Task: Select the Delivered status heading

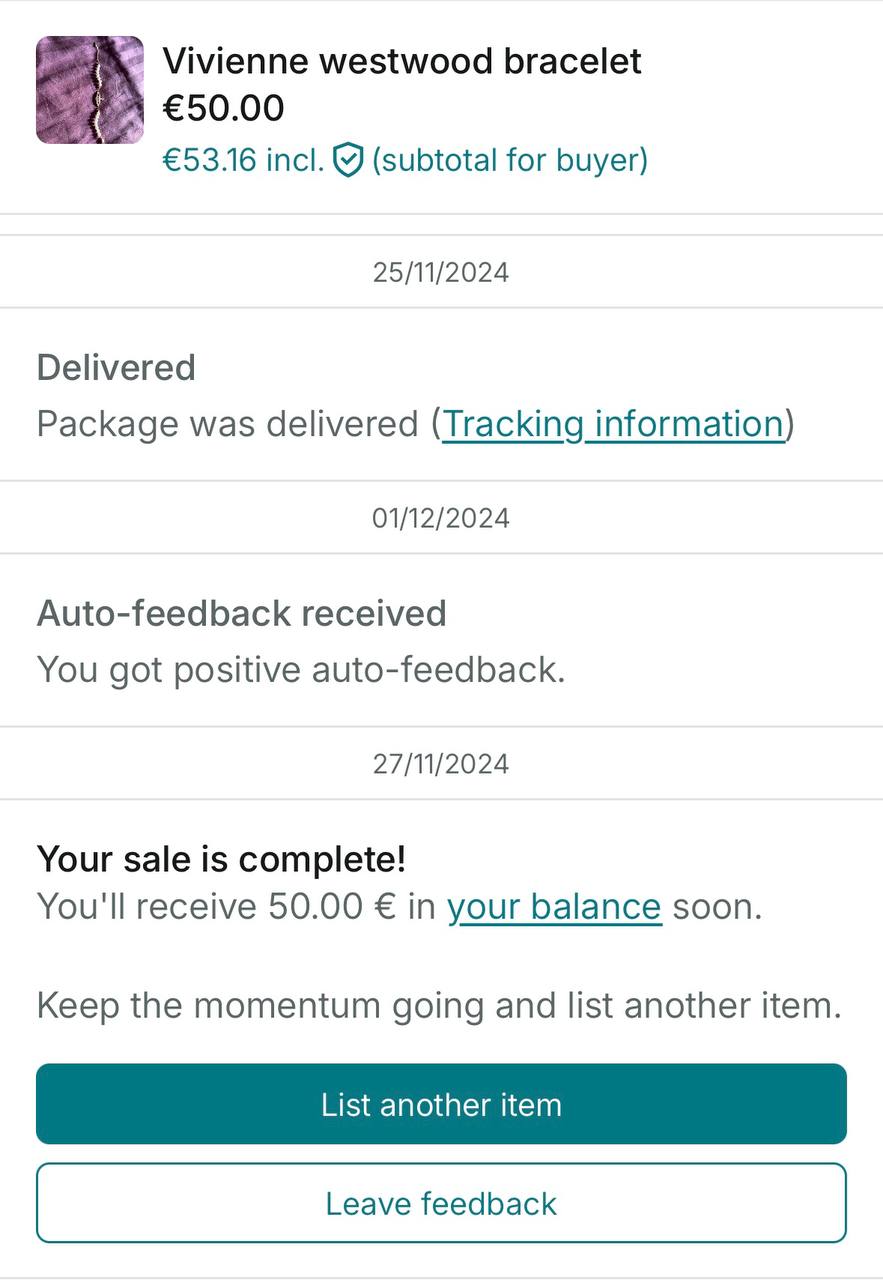Action: click(116, 368)
